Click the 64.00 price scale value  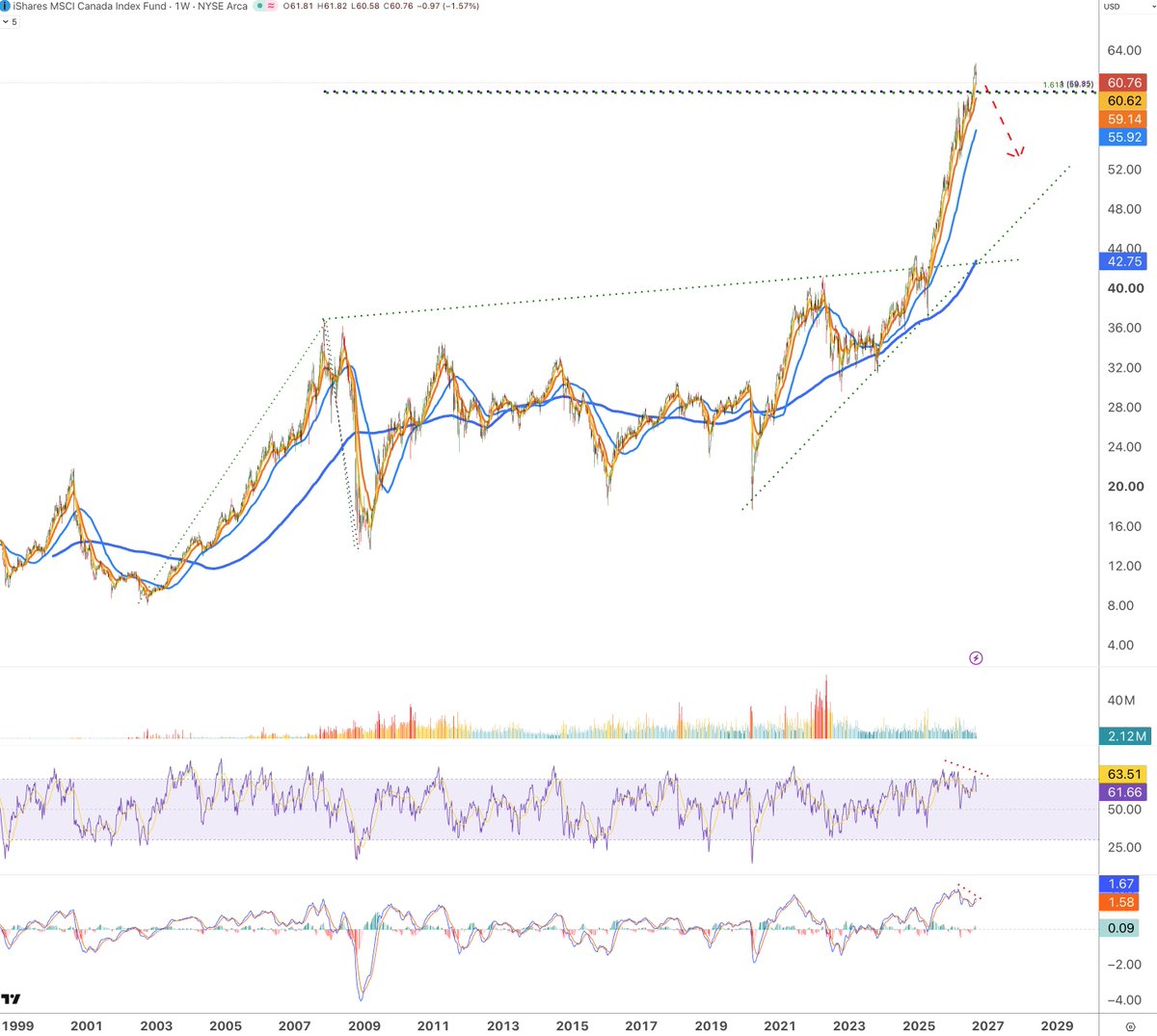point(1124,50)
